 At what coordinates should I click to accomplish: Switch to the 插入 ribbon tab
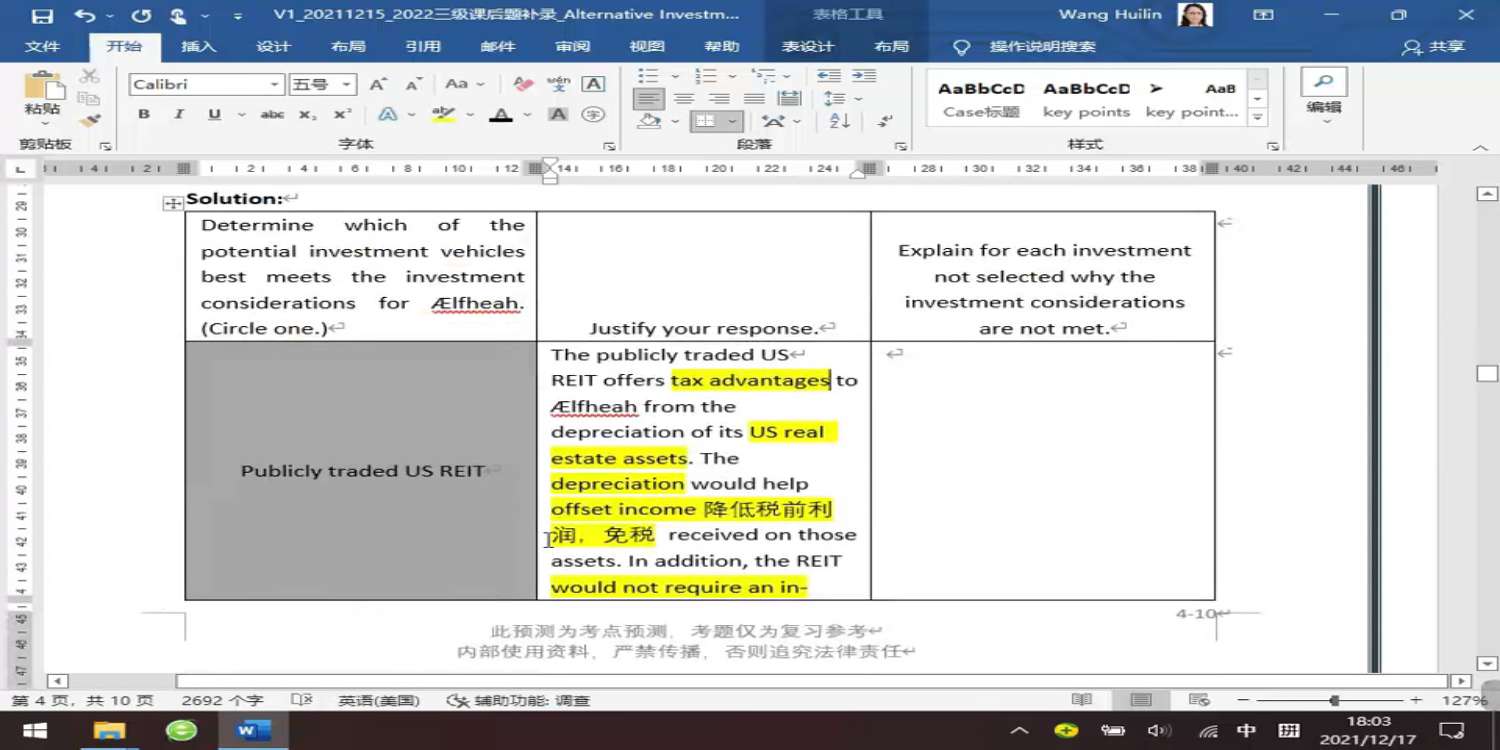tap(198, 47)
